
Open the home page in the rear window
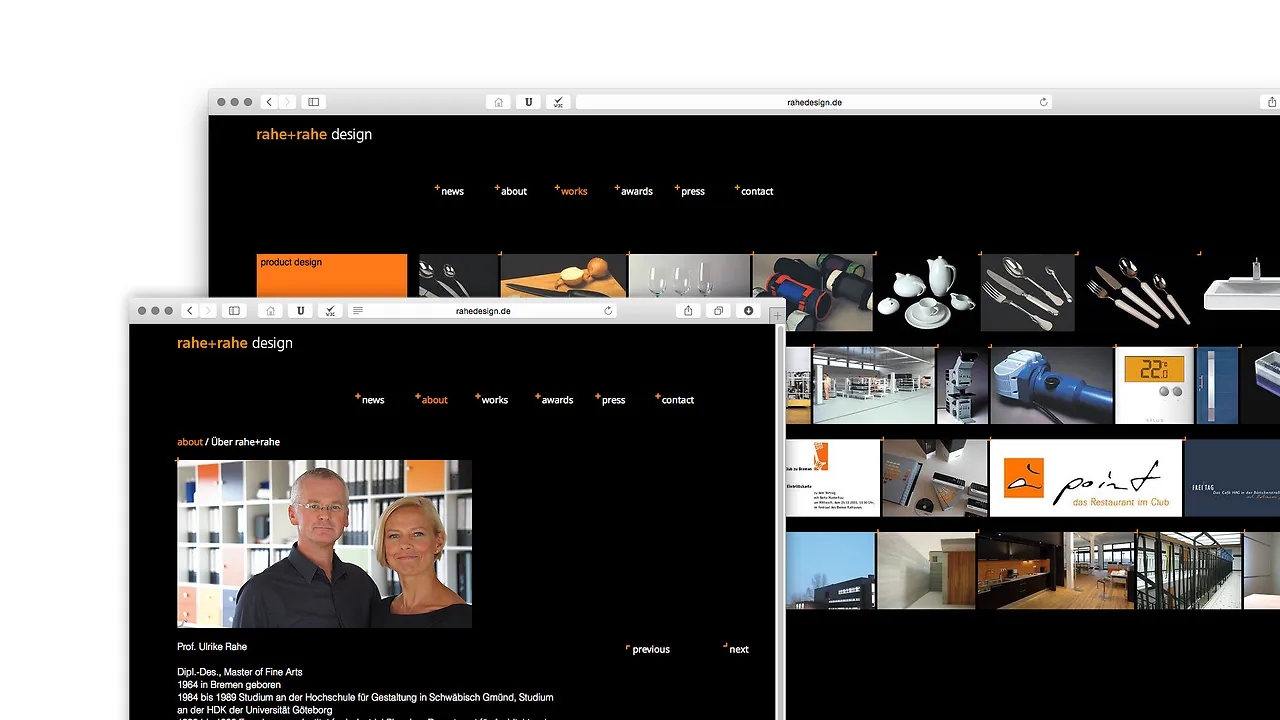(x=499, y=102)
